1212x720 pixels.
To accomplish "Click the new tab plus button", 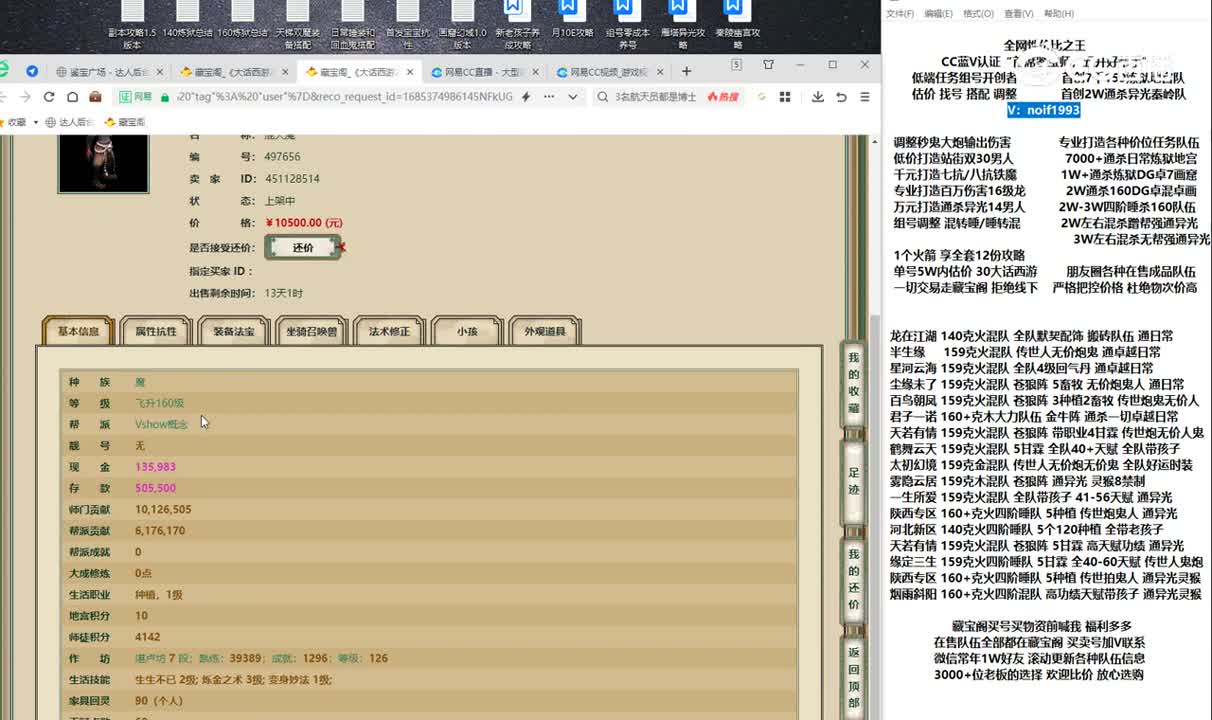I will (x=686, y=71).
